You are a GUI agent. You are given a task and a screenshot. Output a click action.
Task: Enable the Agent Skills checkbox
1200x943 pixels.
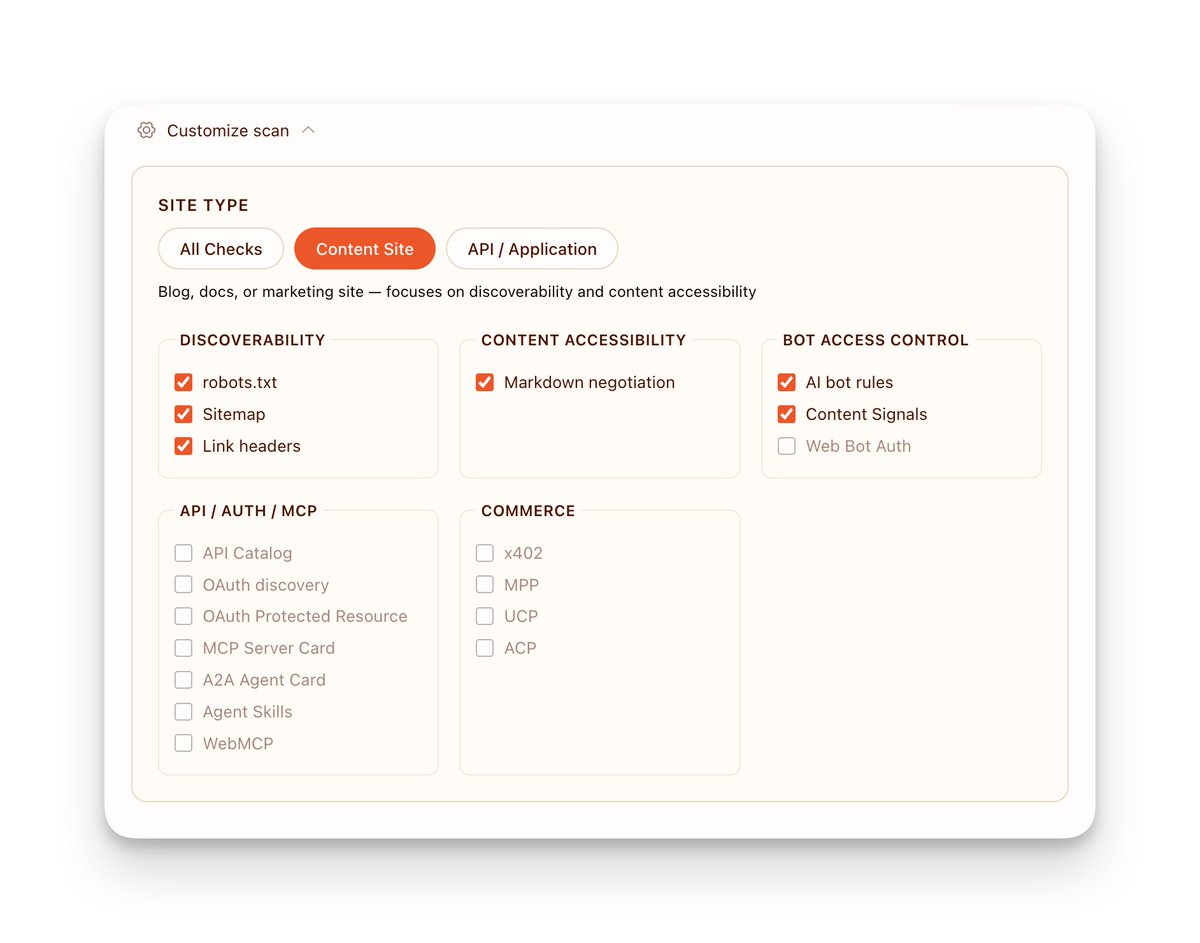(x=183, y=712)
